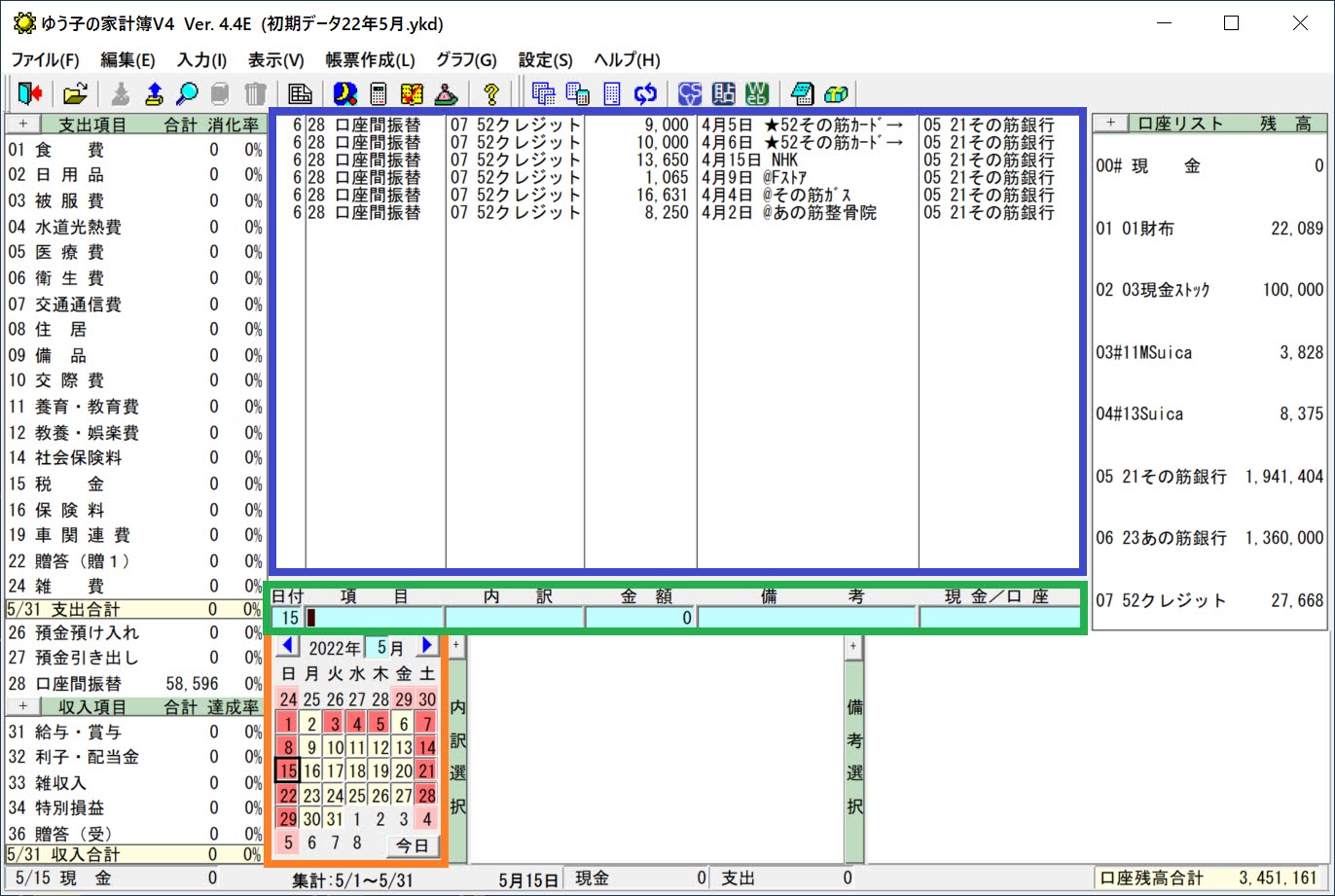The image size is (1335, 896).
Task: Select 01 食費 expense category
Action: coord(133,151)
